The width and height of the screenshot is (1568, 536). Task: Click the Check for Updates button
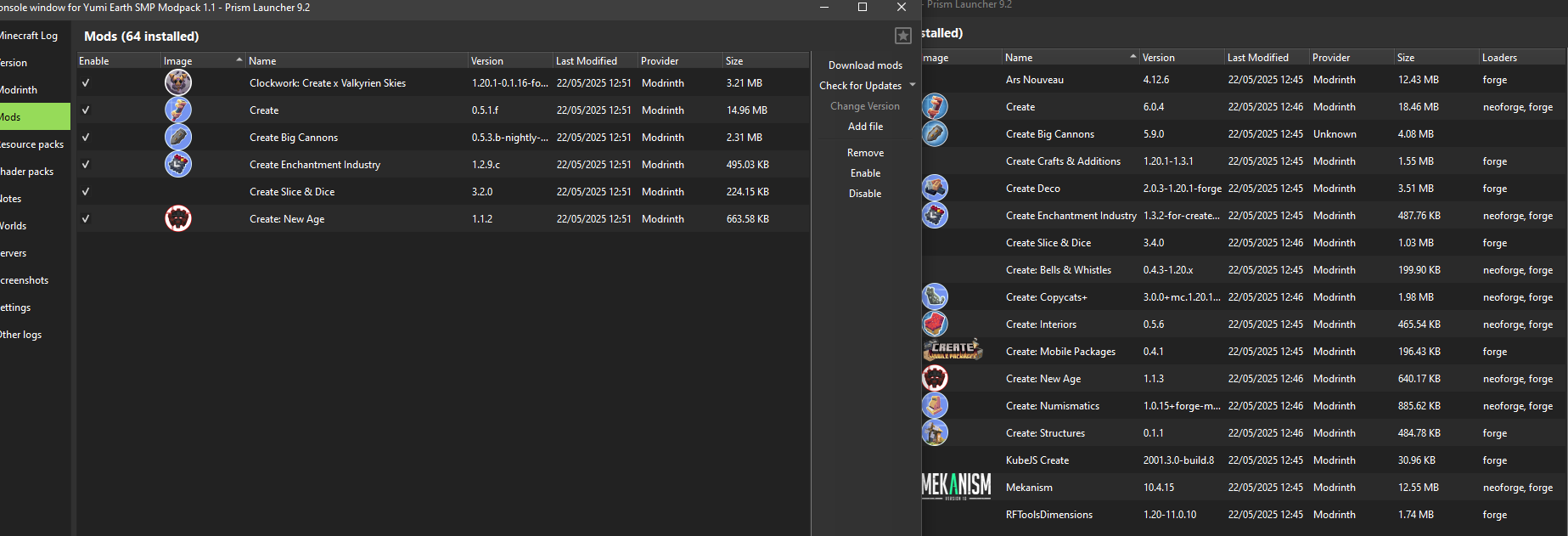pos(860,86)
